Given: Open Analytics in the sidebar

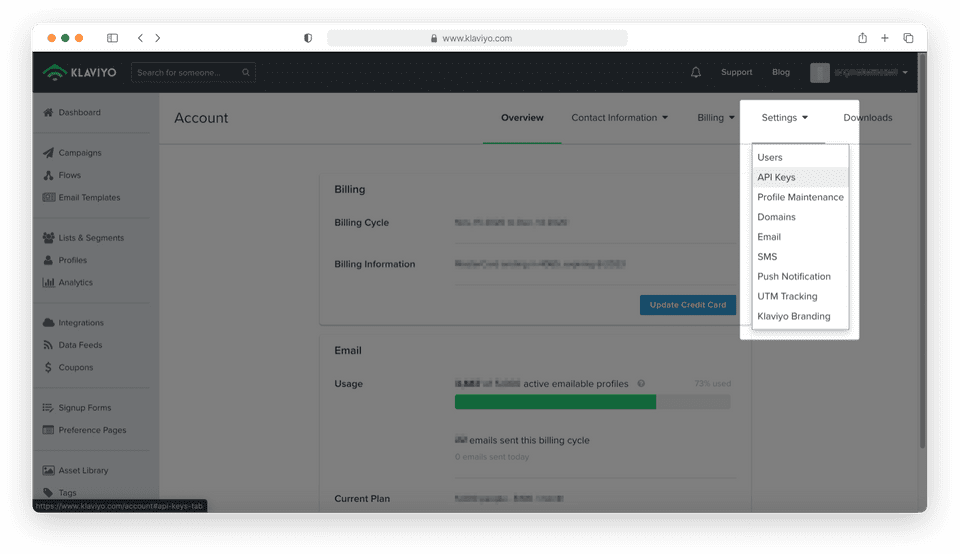Looking at the screenshot, I should pos(76,282).
